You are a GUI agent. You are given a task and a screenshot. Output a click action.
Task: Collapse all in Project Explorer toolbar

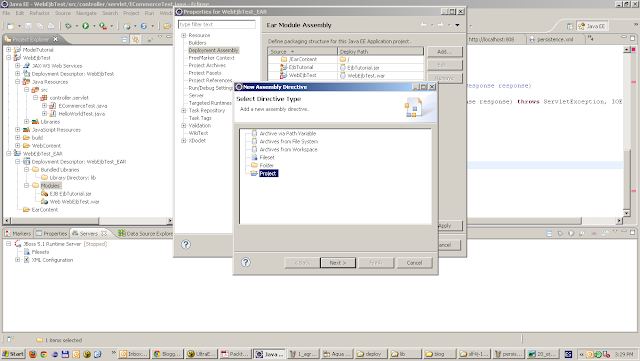tap(124, 39)
